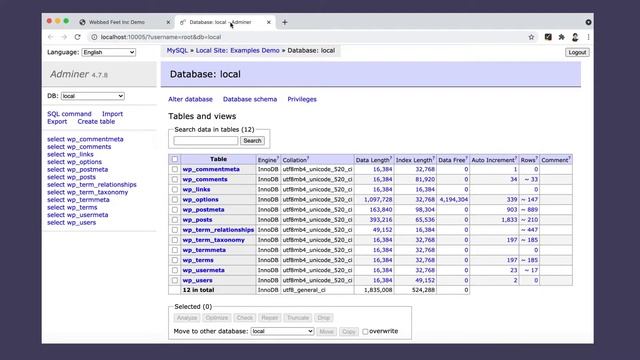
Task: Open SQL command in the sidebar
Action: [69, 114]
